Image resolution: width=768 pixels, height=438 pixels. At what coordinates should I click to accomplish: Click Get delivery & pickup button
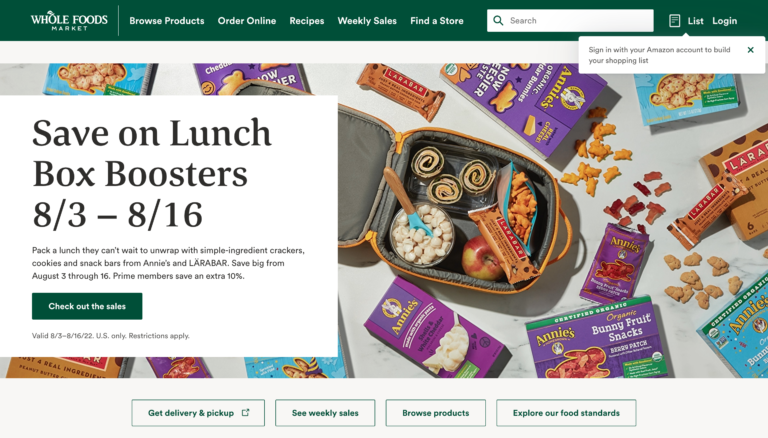(198, 413)
